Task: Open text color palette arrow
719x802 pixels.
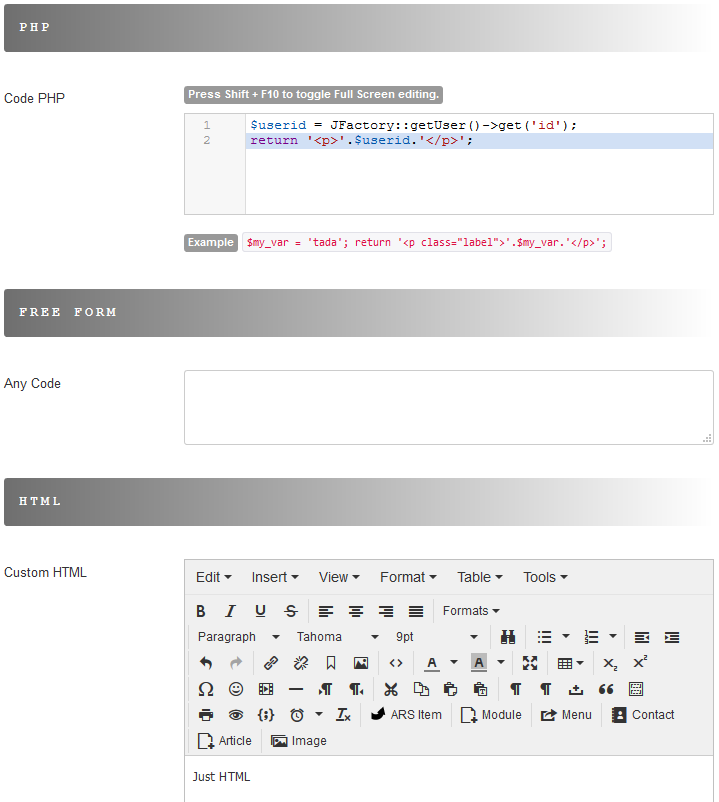Action: [454, 663]
